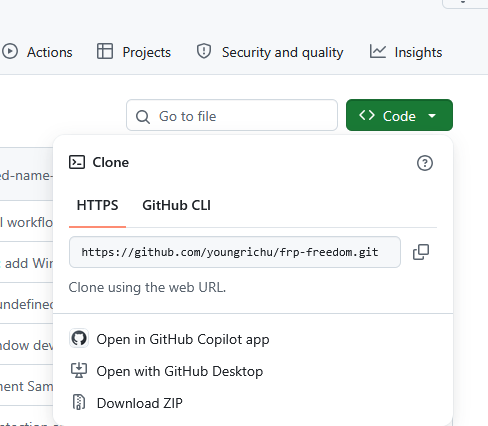Click the magnifier icon in Go to file

coord(143,117)
